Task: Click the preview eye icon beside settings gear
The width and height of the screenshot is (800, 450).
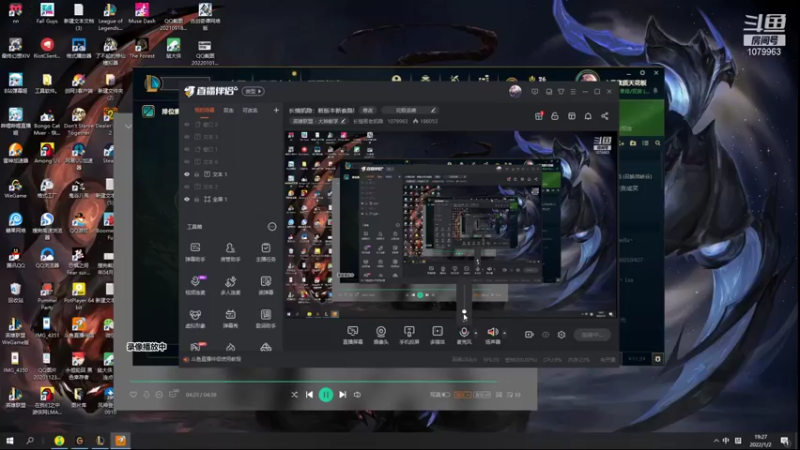Action: (x=545, y=335)
